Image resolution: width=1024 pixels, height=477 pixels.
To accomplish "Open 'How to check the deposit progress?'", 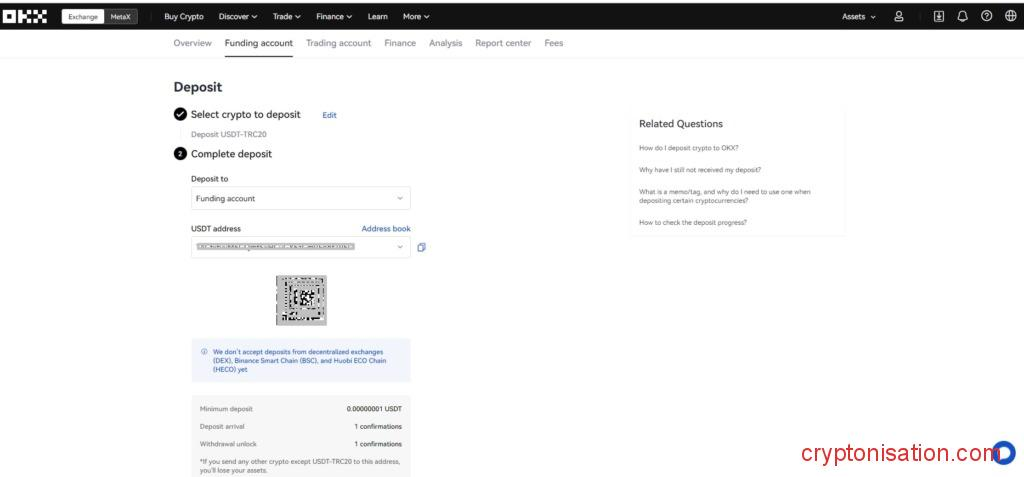I will pos(692,222).
